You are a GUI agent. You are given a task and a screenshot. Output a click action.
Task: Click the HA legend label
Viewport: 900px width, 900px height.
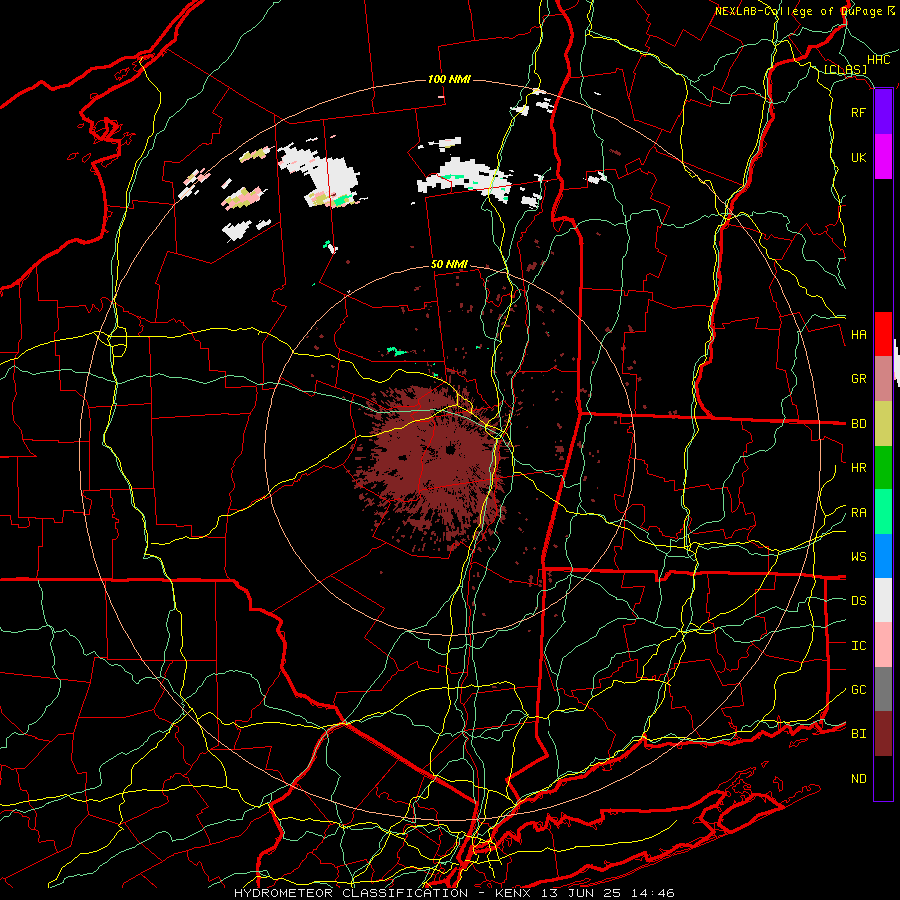(x=858, y=335)
